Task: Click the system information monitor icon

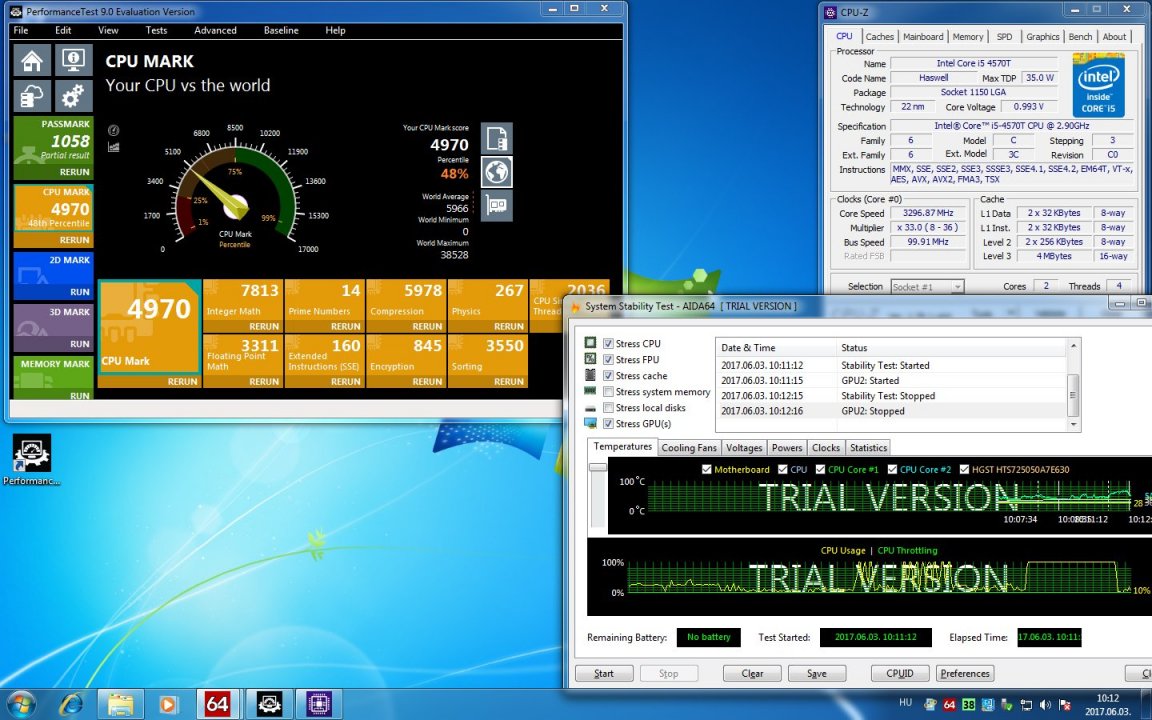Action: click(x=72, y=61)
